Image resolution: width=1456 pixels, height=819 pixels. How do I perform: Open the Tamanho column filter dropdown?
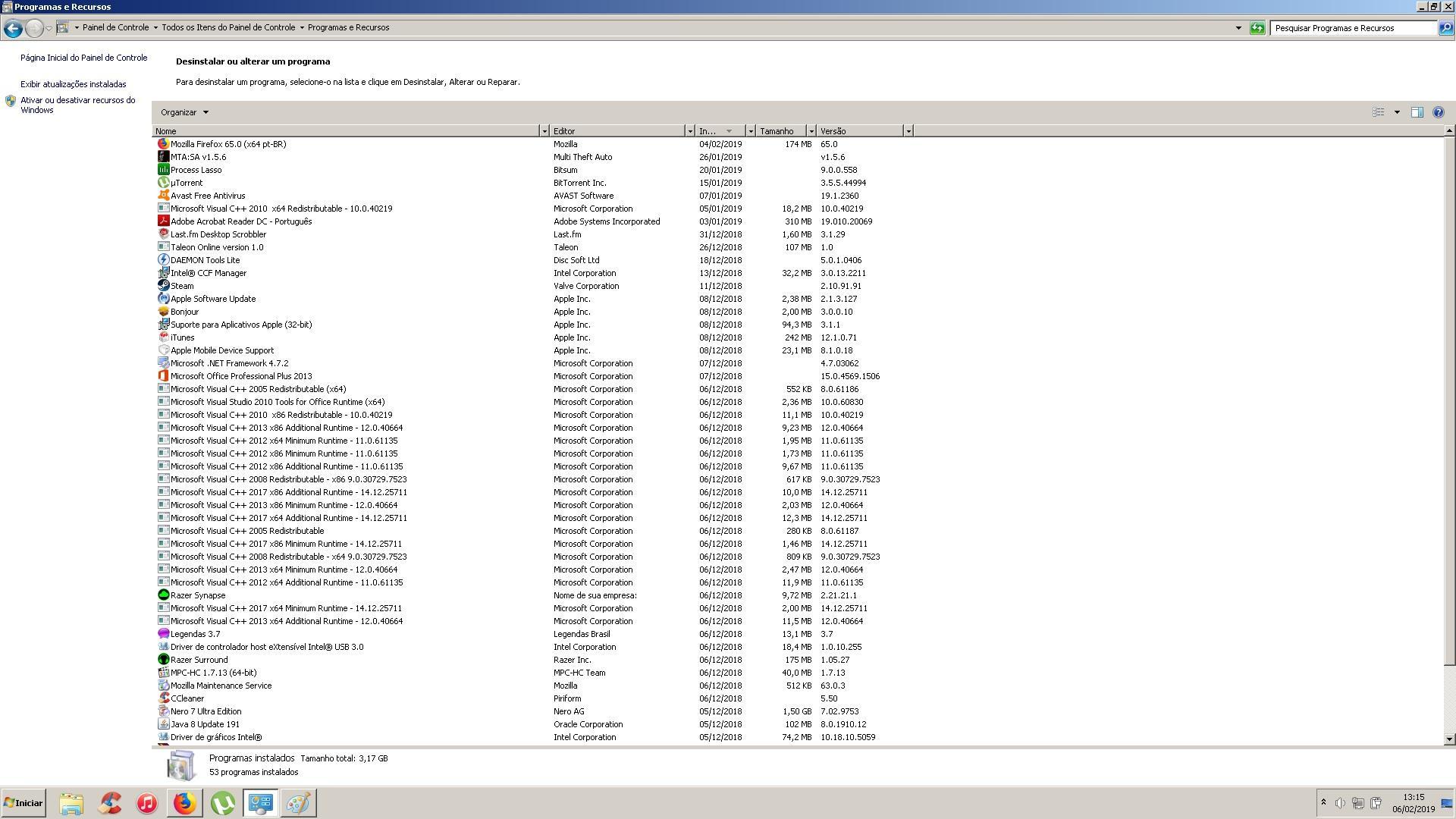811,131
